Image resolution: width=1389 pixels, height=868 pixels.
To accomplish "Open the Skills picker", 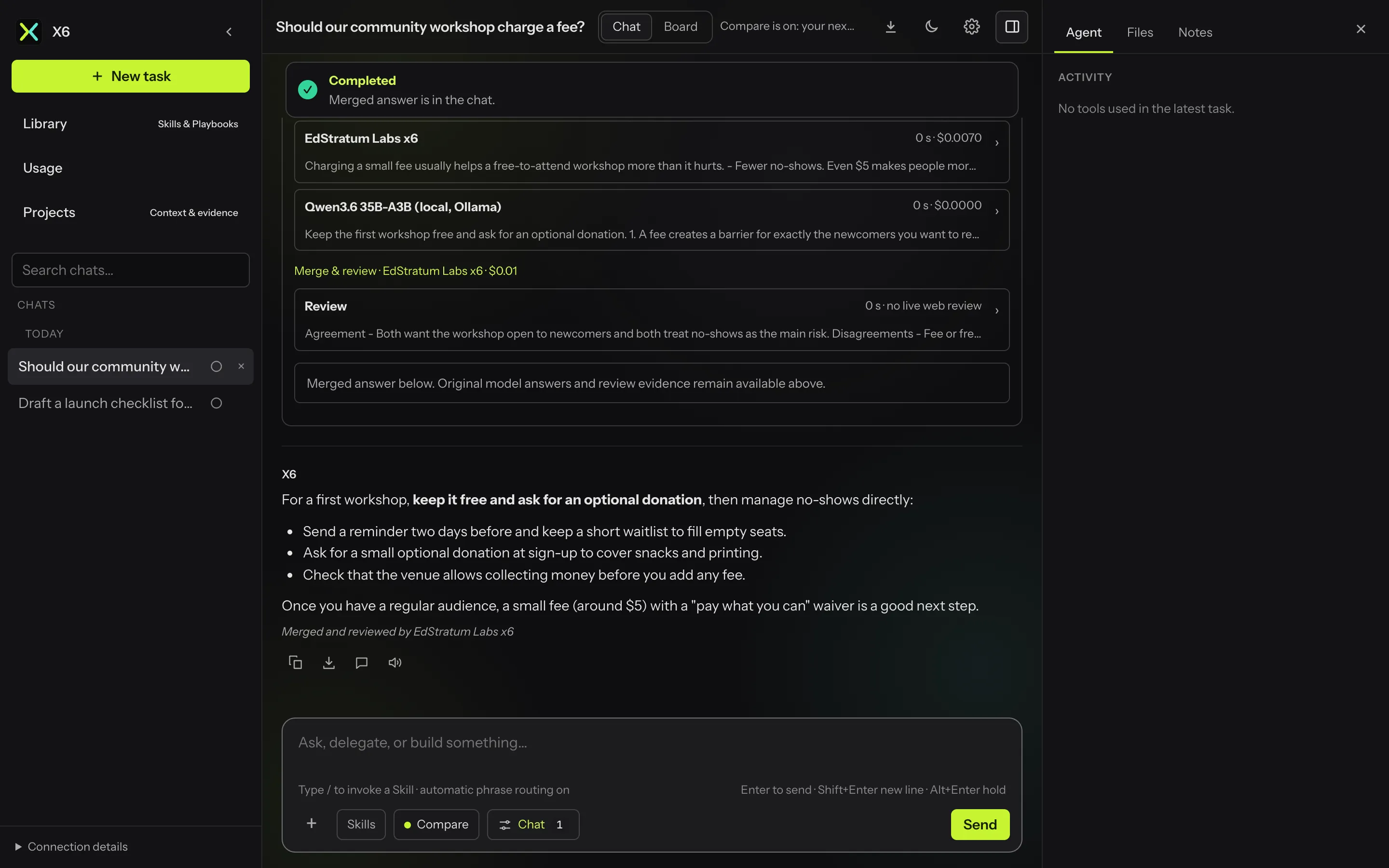I will pos(361,825).
